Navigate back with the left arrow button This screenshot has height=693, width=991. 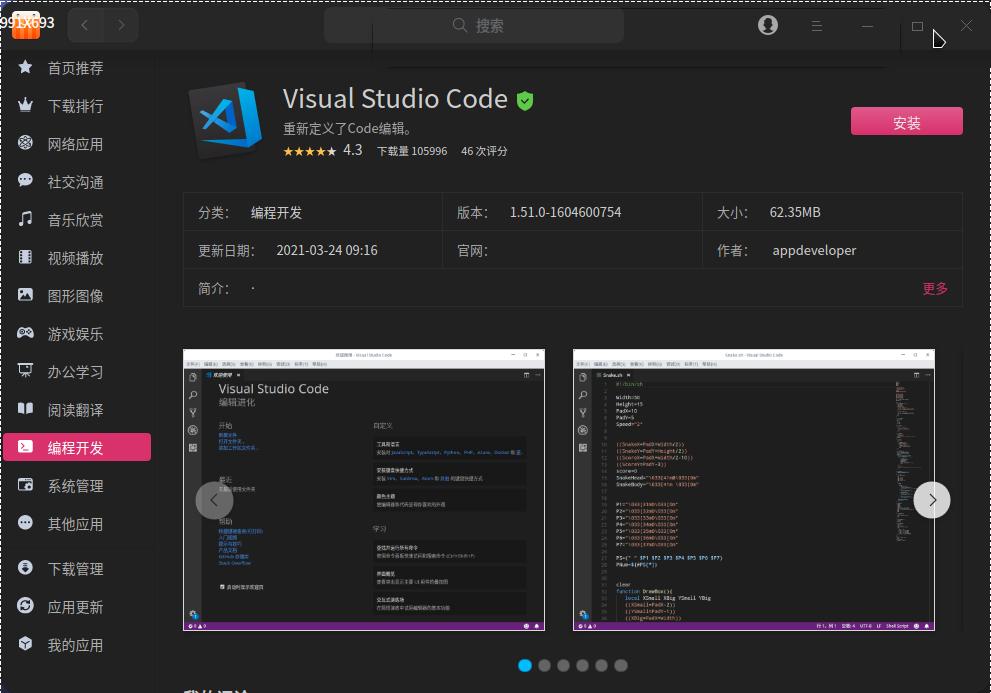(85, 26)
